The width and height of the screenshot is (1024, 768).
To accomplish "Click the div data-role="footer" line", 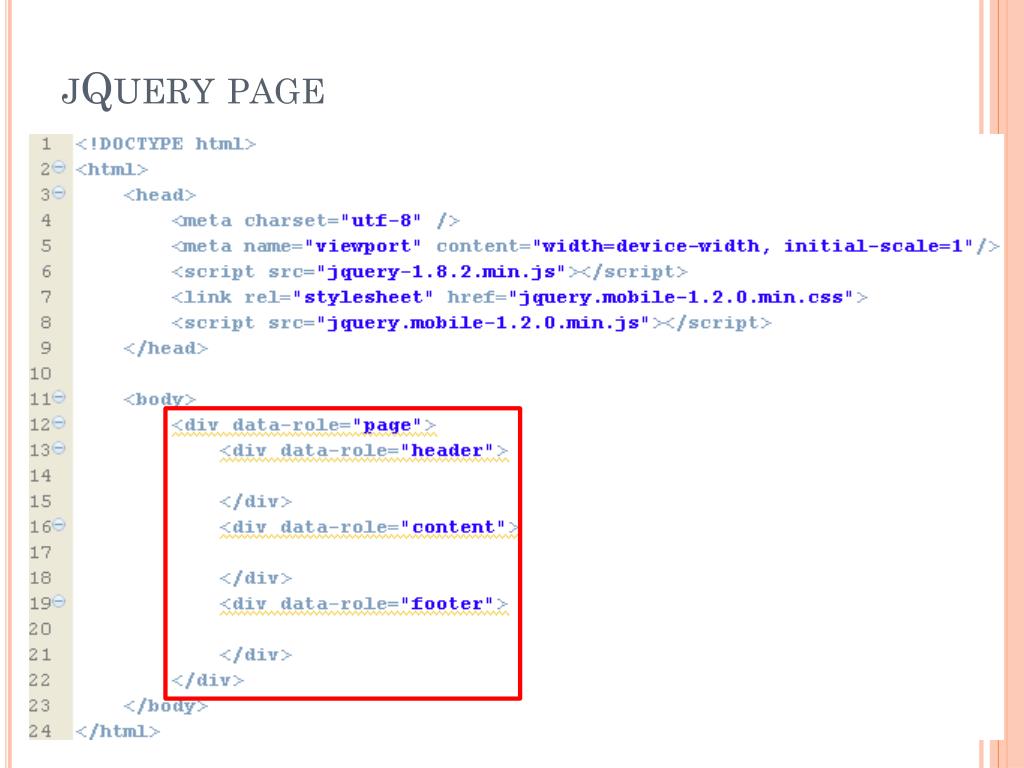I will tap(364, 603).
